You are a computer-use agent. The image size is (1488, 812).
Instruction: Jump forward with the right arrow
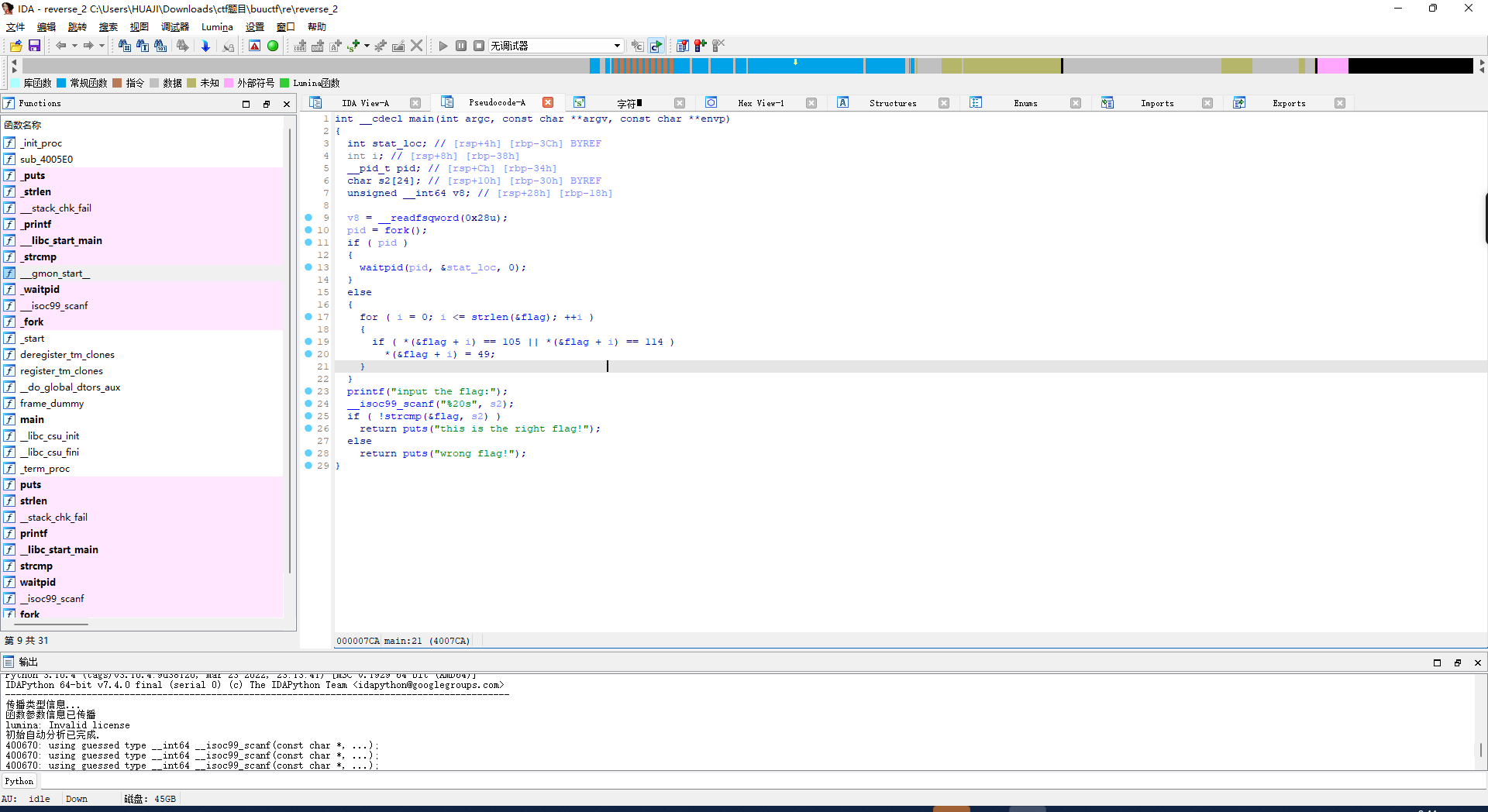click(88, 46)
